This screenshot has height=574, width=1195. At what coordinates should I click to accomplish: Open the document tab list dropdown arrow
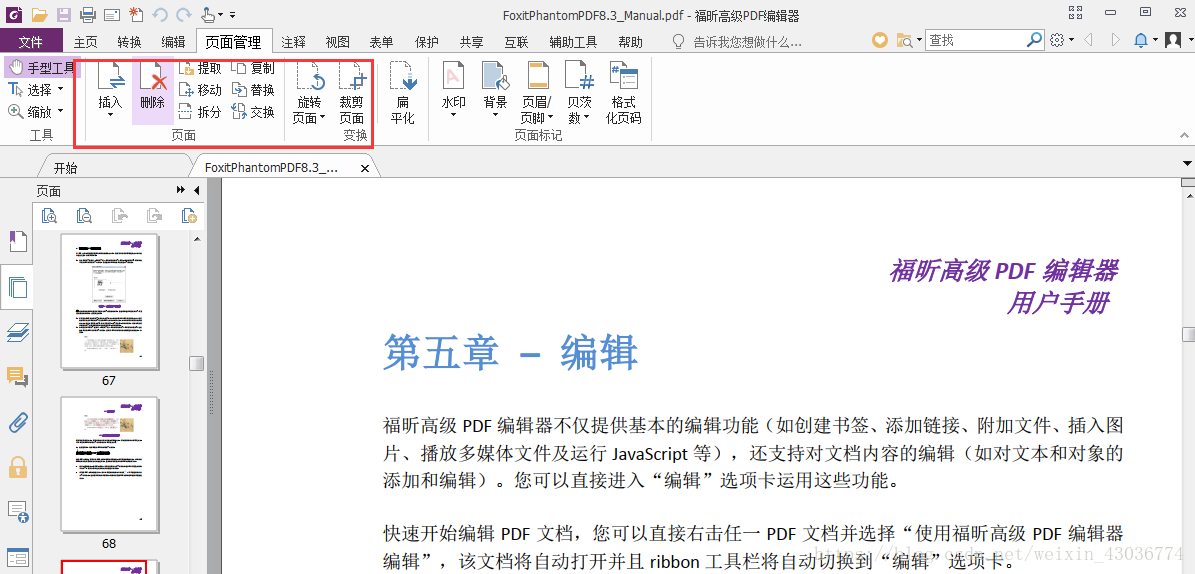coord(1186,164)
